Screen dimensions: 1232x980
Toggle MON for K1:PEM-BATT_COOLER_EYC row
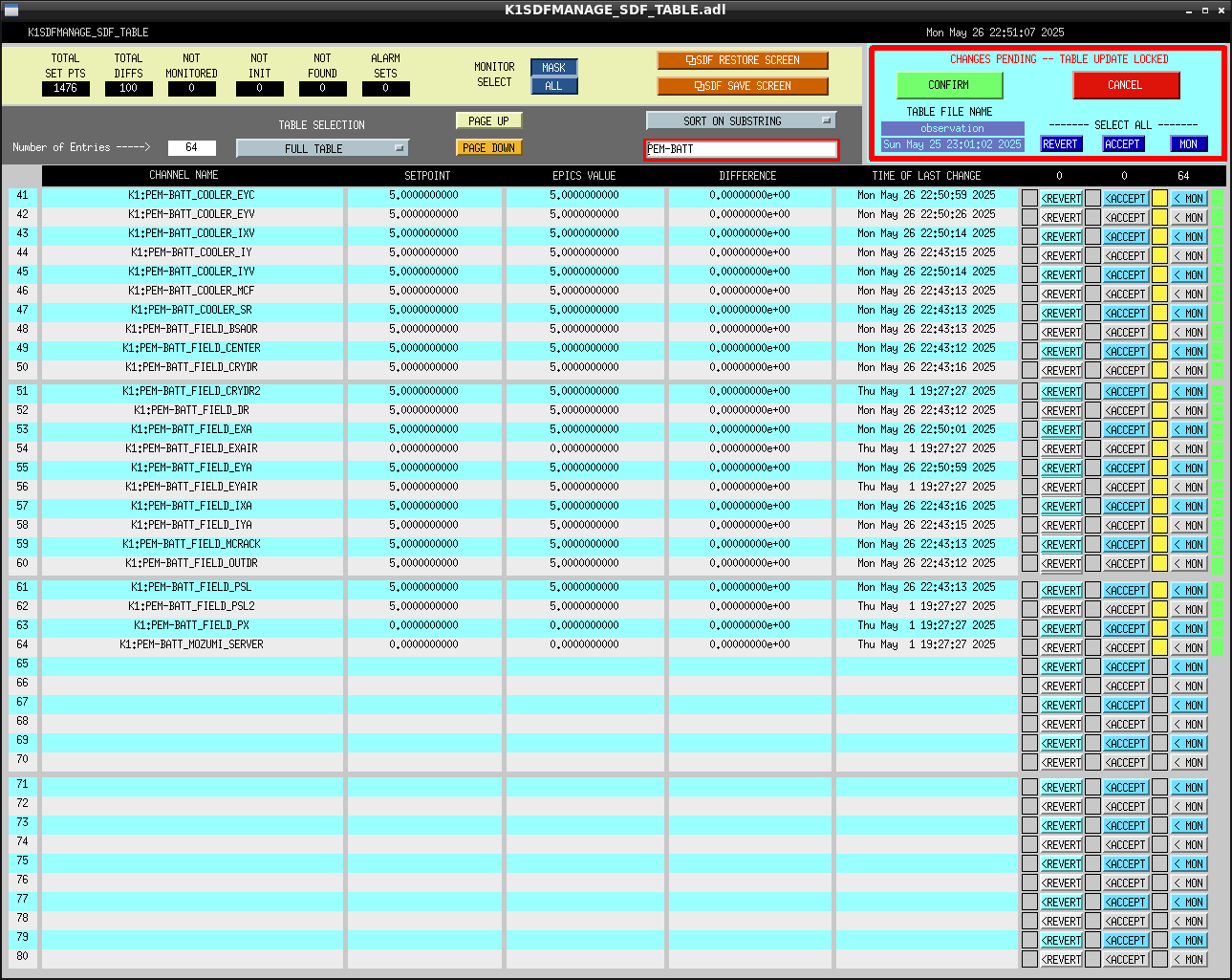(1190, 199)
